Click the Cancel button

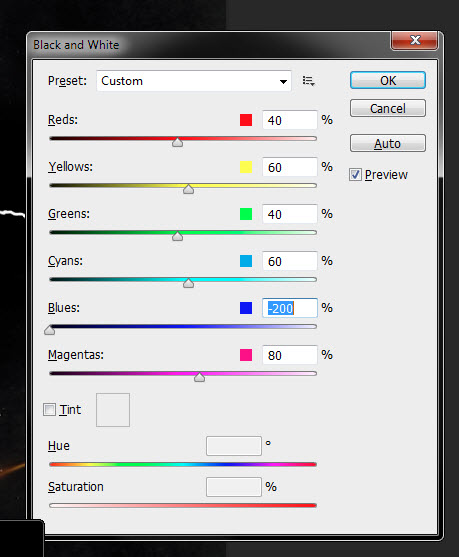click(388, 108)
